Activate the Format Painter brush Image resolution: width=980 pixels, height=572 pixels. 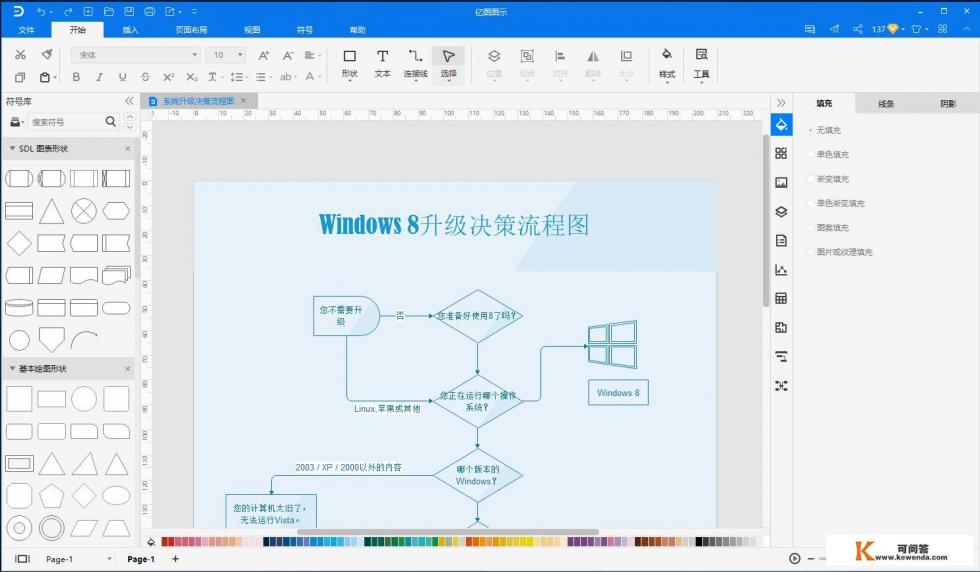click(47, 54)
